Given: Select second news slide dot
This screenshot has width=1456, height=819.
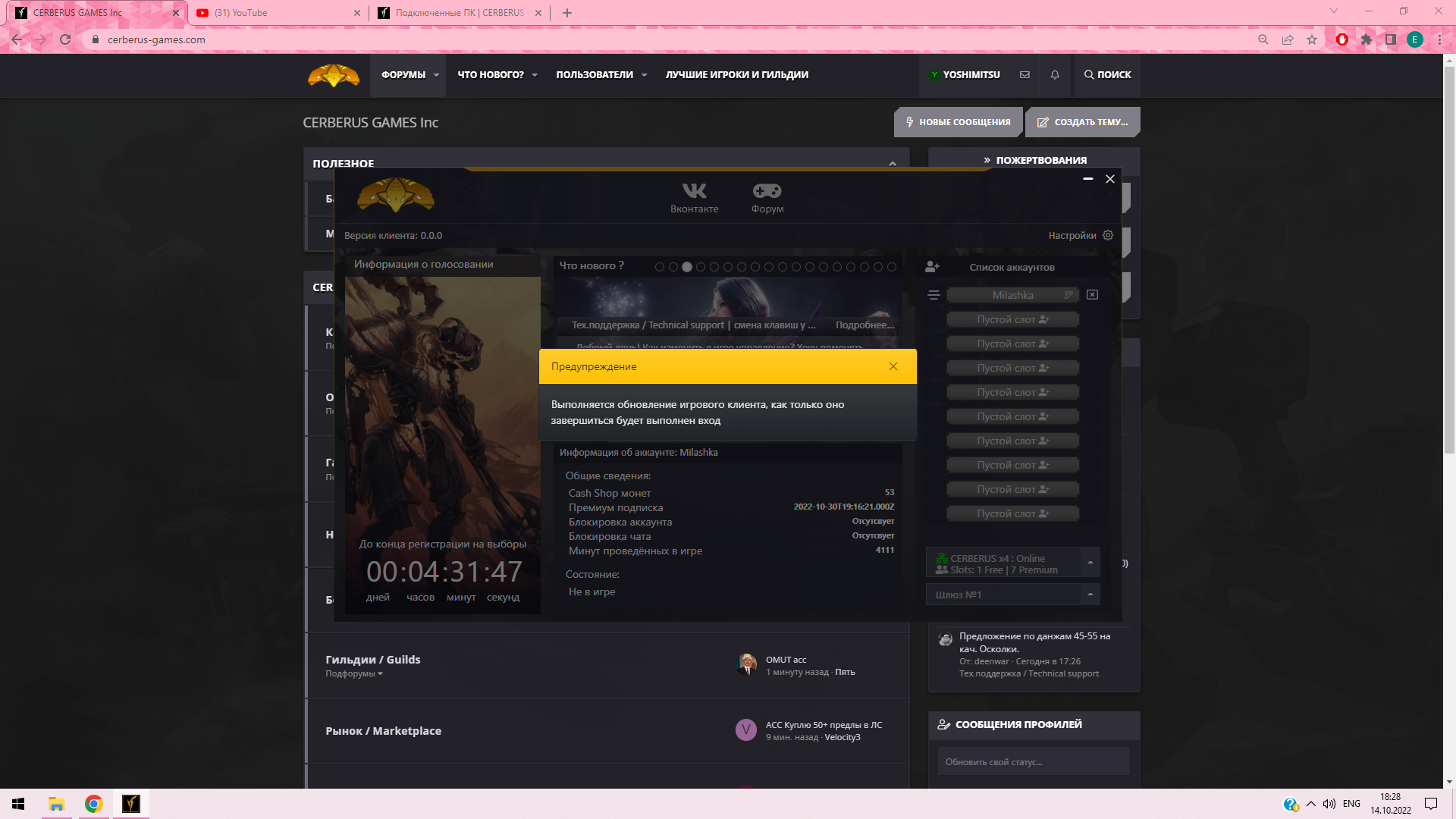Looking at the screenshot, I should [673, 267].
